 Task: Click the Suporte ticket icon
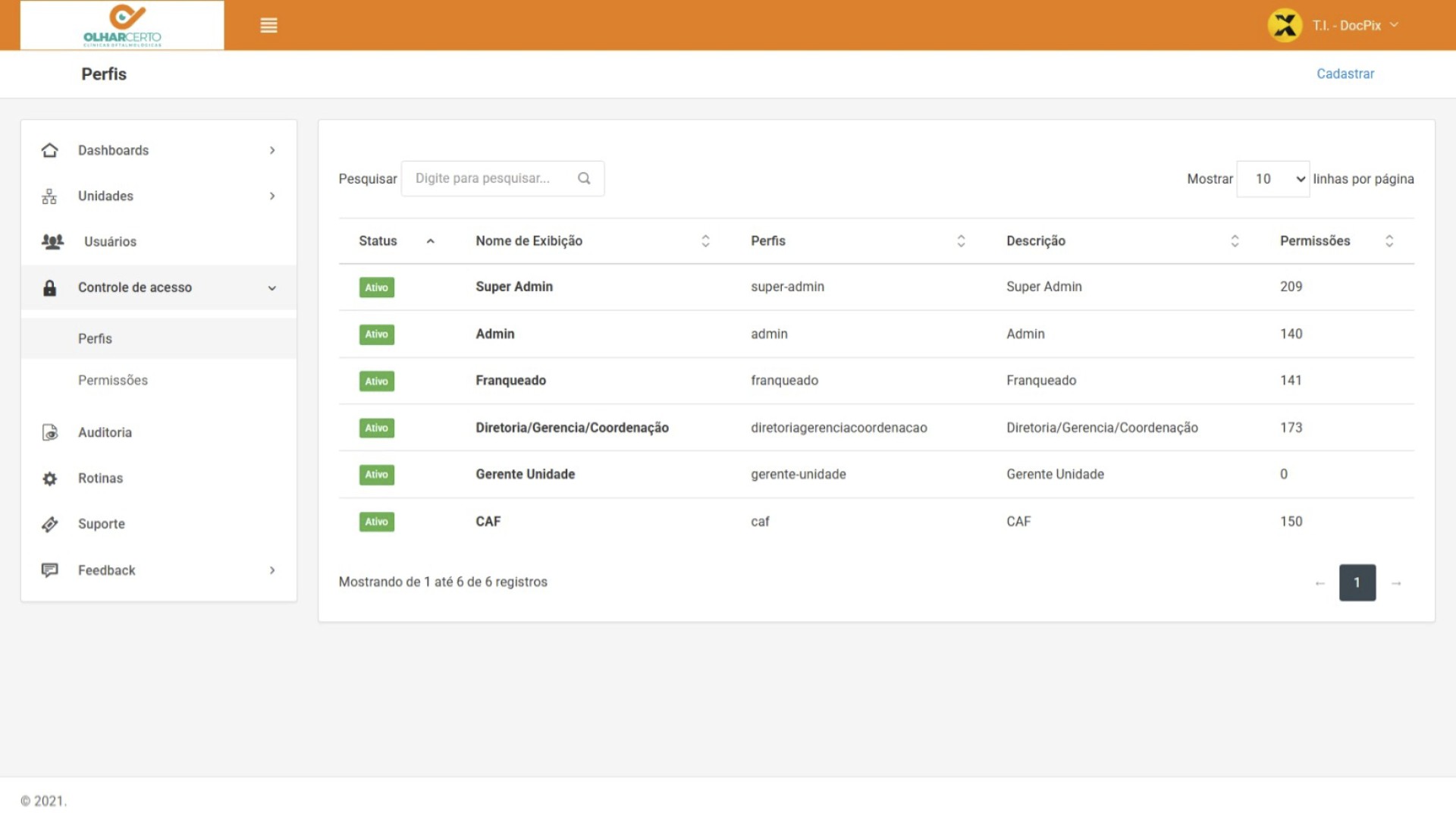pyautogui.click(x=49, y=524)
